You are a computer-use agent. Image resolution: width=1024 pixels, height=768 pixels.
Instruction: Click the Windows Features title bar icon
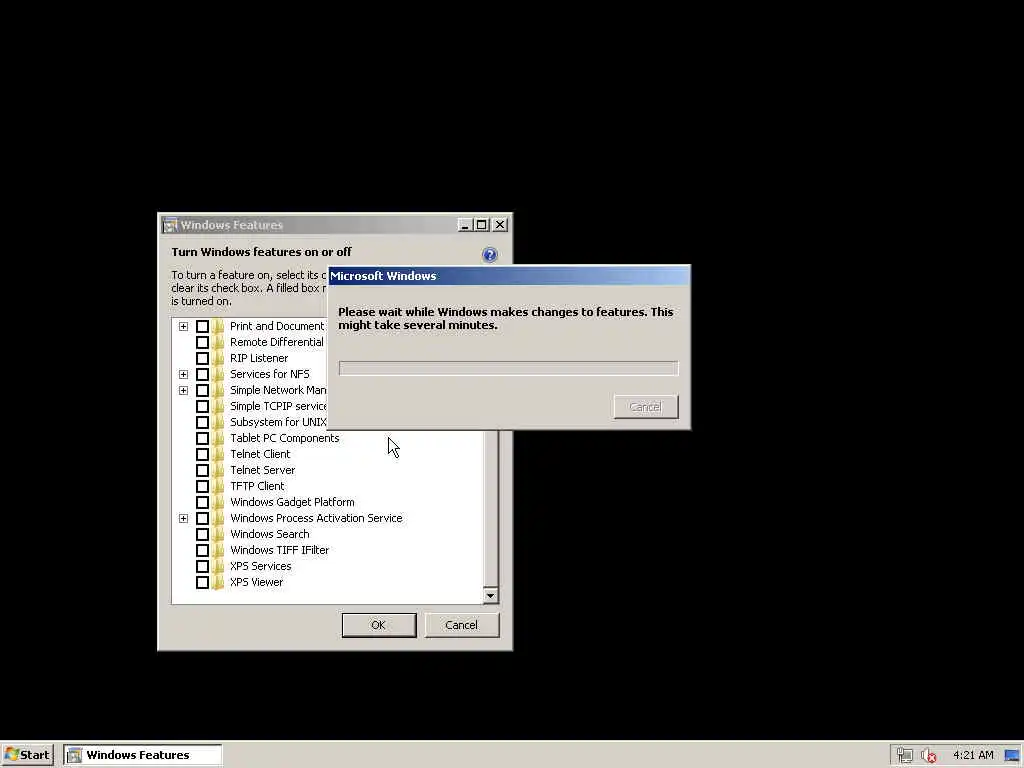(170, 225)
